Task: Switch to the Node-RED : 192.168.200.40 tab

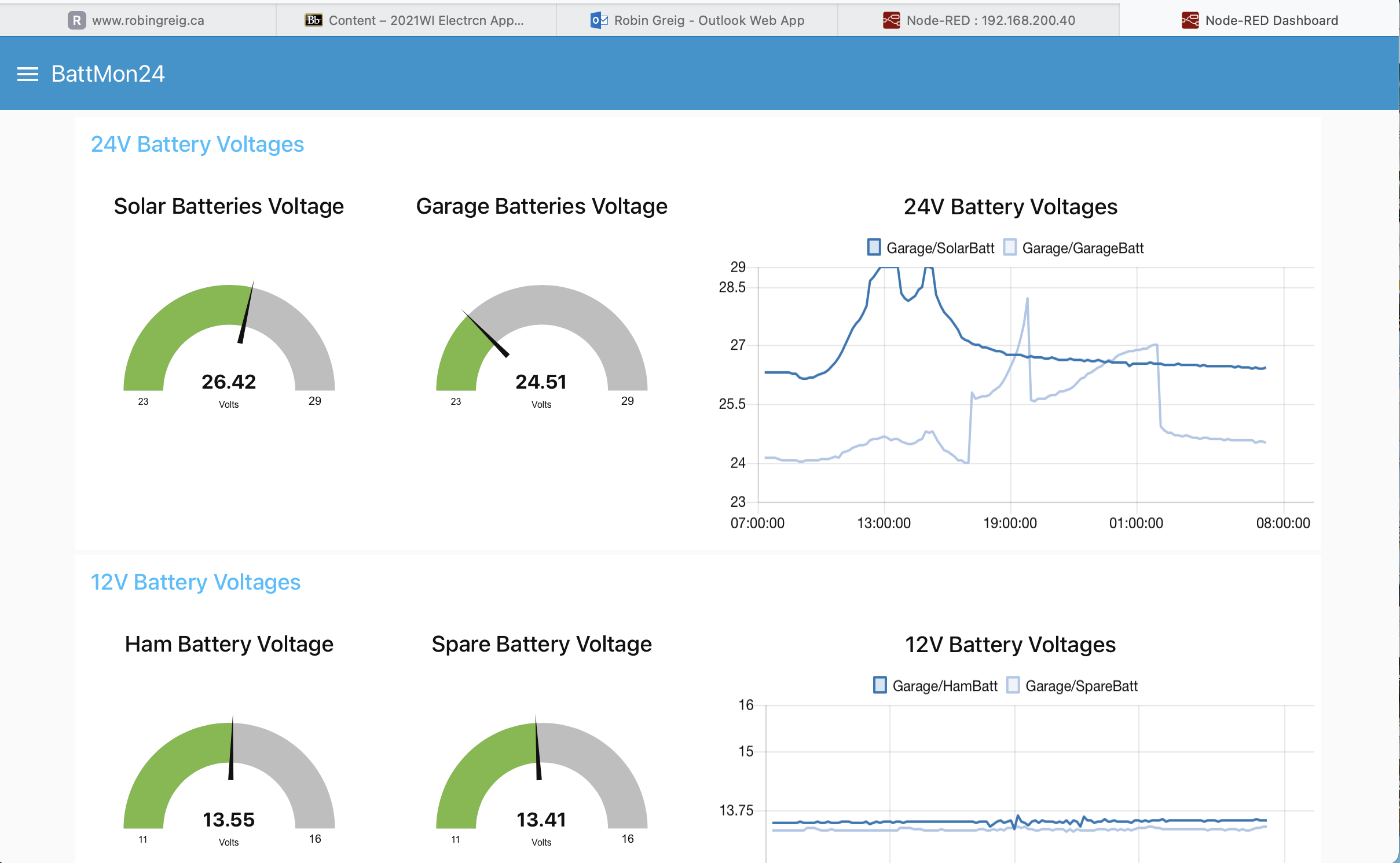Action: tap(978, 20)
